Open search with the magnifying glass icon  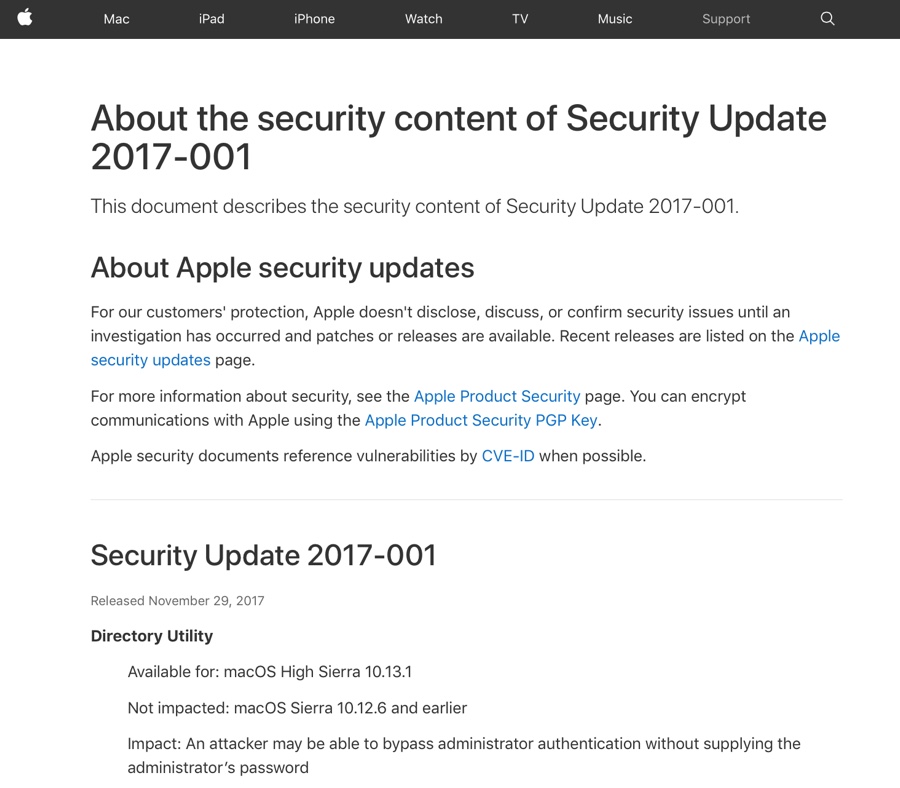coord(827,18)
